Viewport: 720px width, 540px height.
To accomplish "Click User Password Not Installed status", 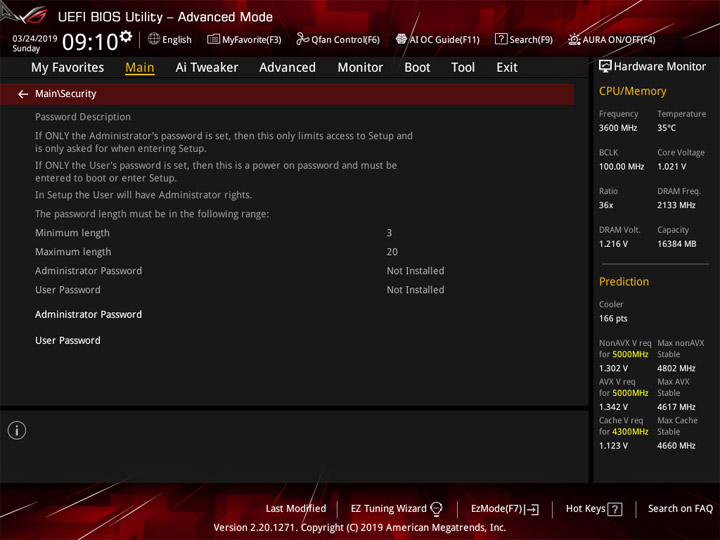I will coord(415,290).
